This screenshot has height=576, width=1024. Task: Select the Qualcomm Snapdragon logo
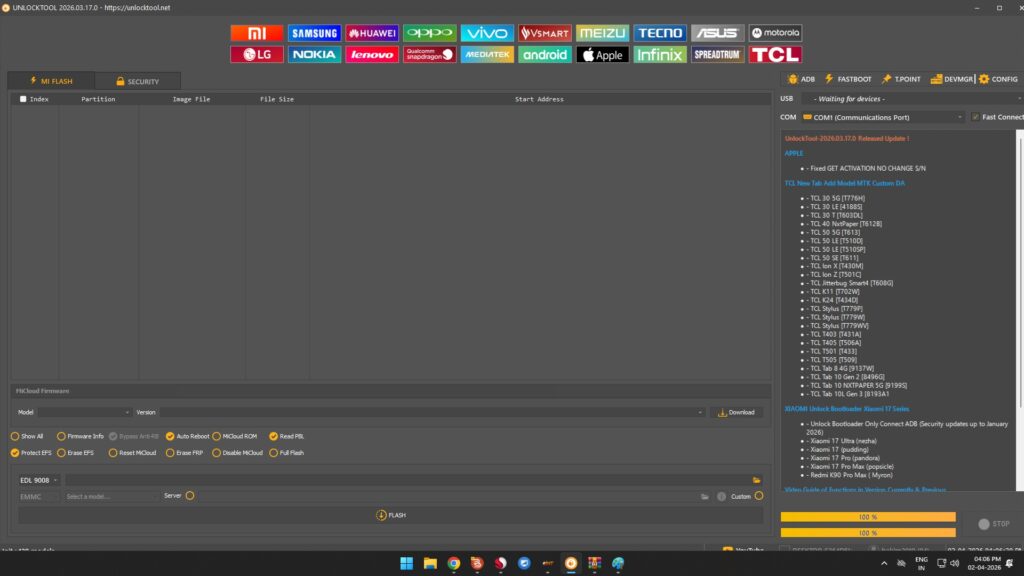pos(429,54)
